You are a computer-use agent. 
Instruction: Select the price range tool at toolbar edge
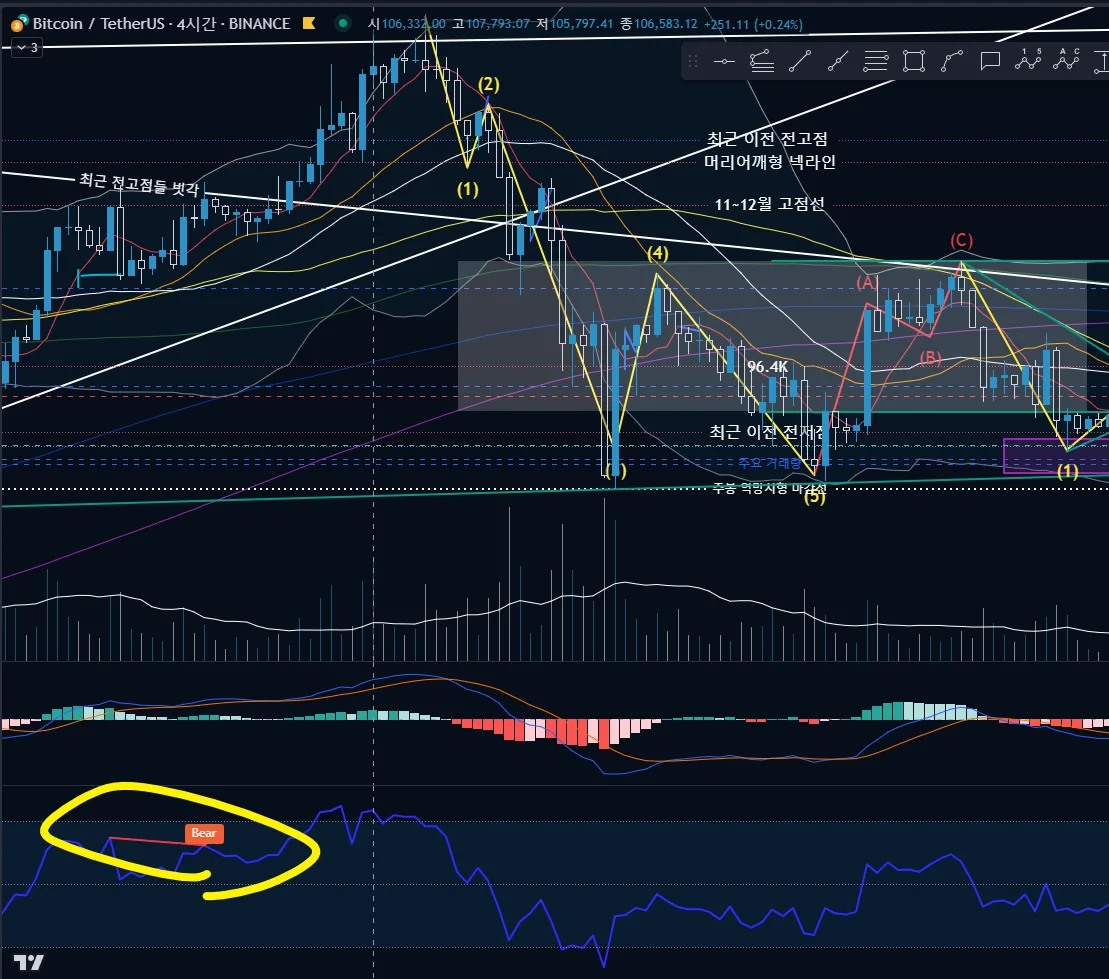pos(1101,62)
